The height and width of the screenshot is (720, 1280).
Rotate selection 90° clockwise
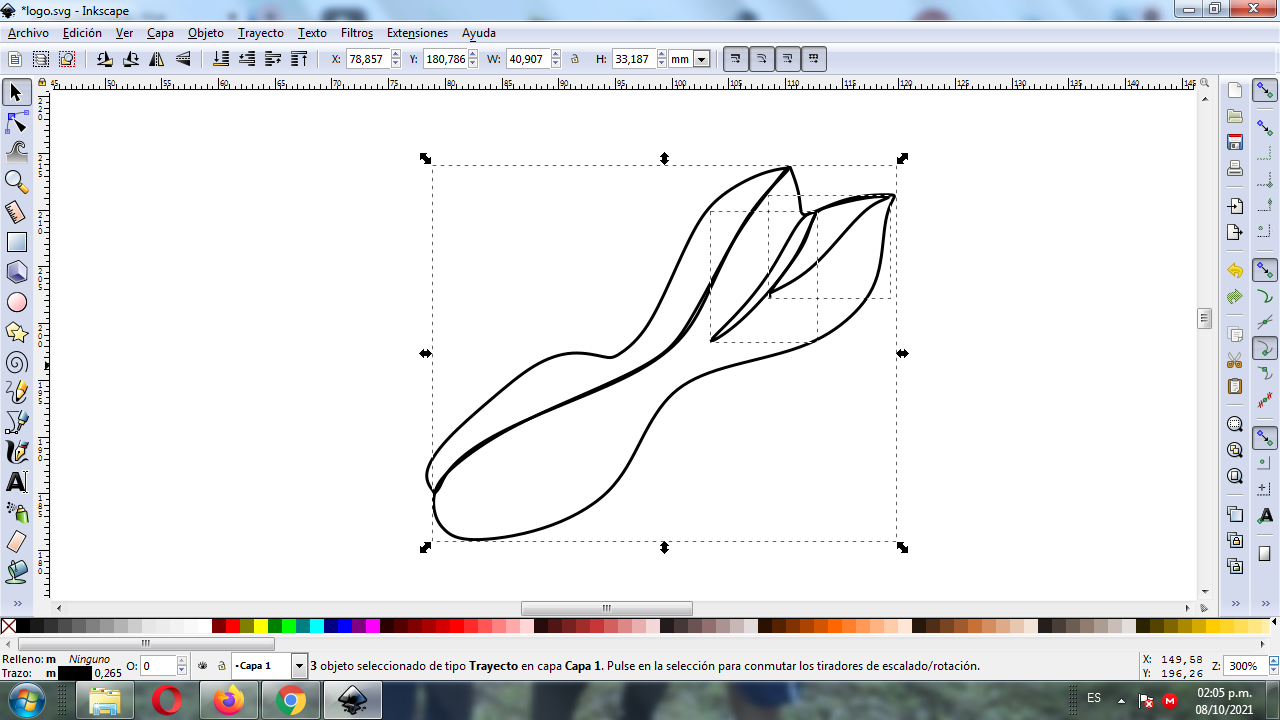click(131, 60)
